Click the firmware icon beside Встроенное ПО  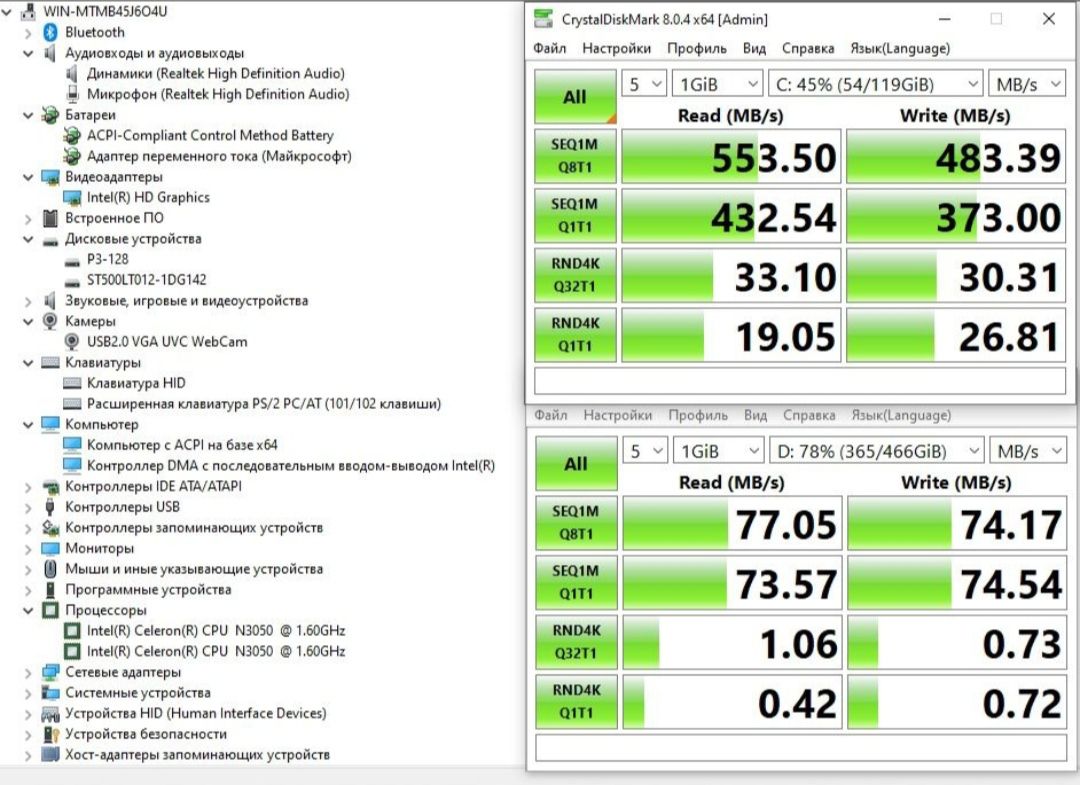pos(50,218)
